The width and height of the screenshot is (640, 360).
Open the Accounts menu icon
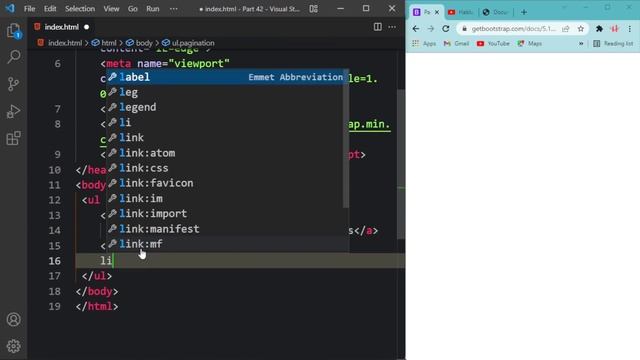pyautogui.click(x=13, y=319)
